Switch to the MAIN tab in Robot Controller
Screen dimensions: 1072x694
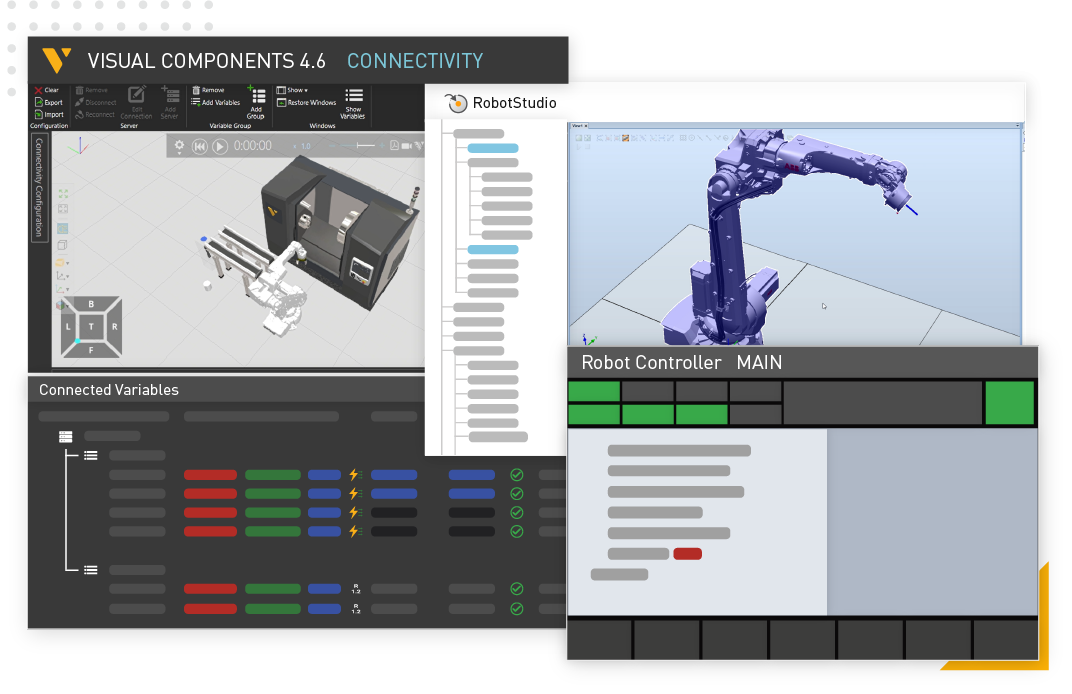click(758, 363)
